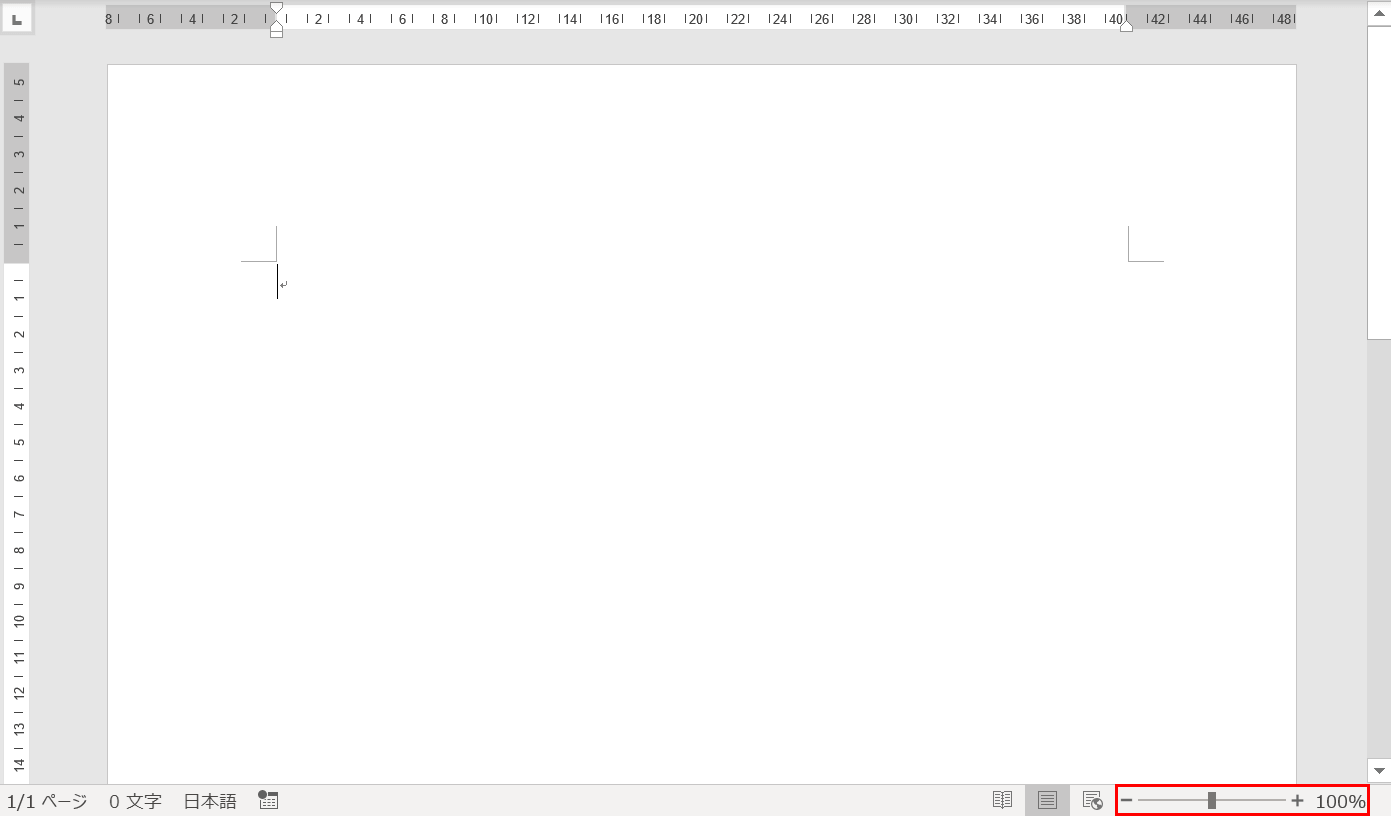The height and width of the screenshot is (816, 1391).
Task: Click the zoom in plus button
Action: point(1297,800)
